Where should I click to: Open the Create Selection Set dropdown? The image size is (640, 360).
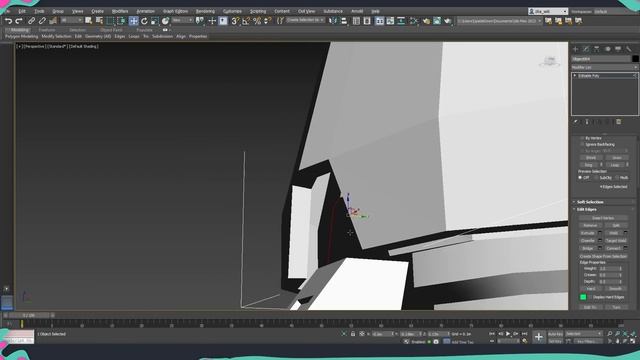305,20
